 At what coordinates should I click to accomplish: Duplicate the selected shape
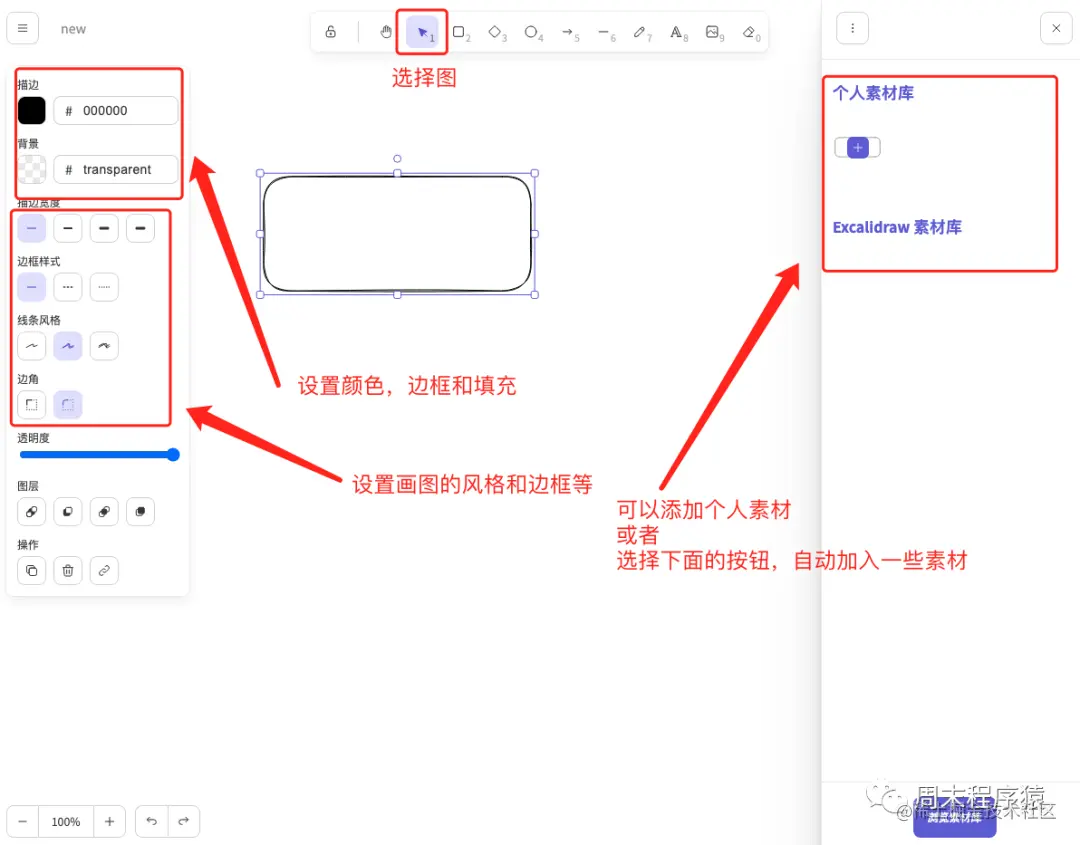click(32, 570)
